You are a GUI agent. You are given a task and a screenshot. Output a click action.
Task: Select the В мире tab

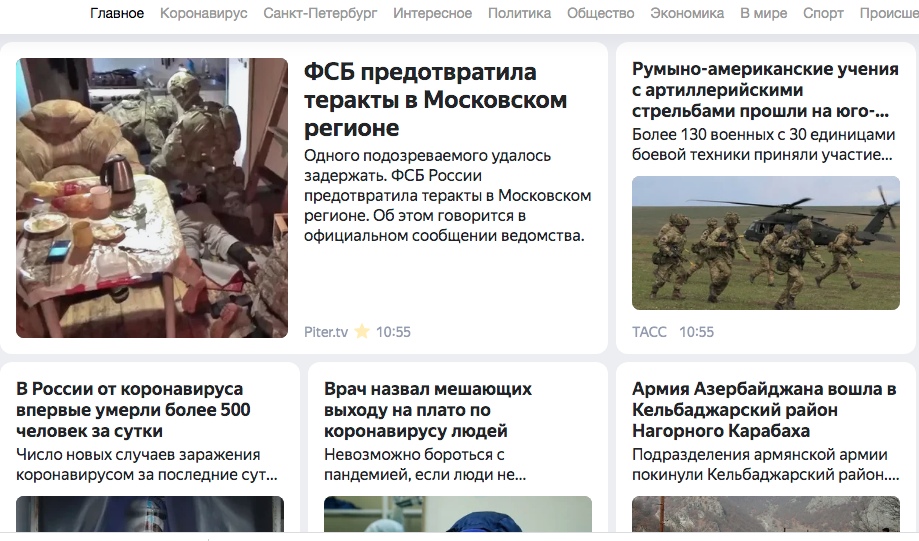click(763, 13)
